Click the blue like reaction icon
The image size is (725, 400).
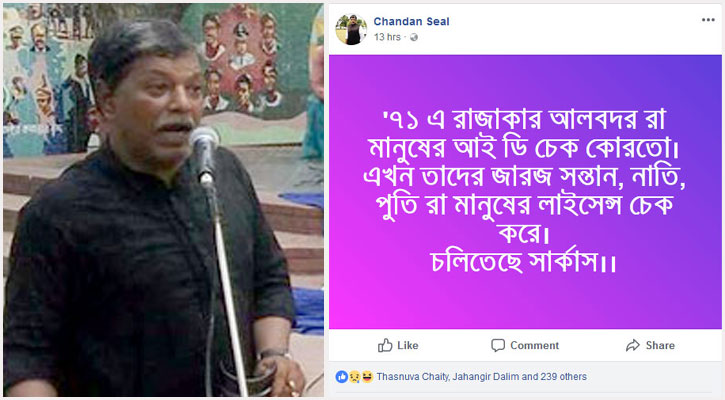(x=342, y=376)
